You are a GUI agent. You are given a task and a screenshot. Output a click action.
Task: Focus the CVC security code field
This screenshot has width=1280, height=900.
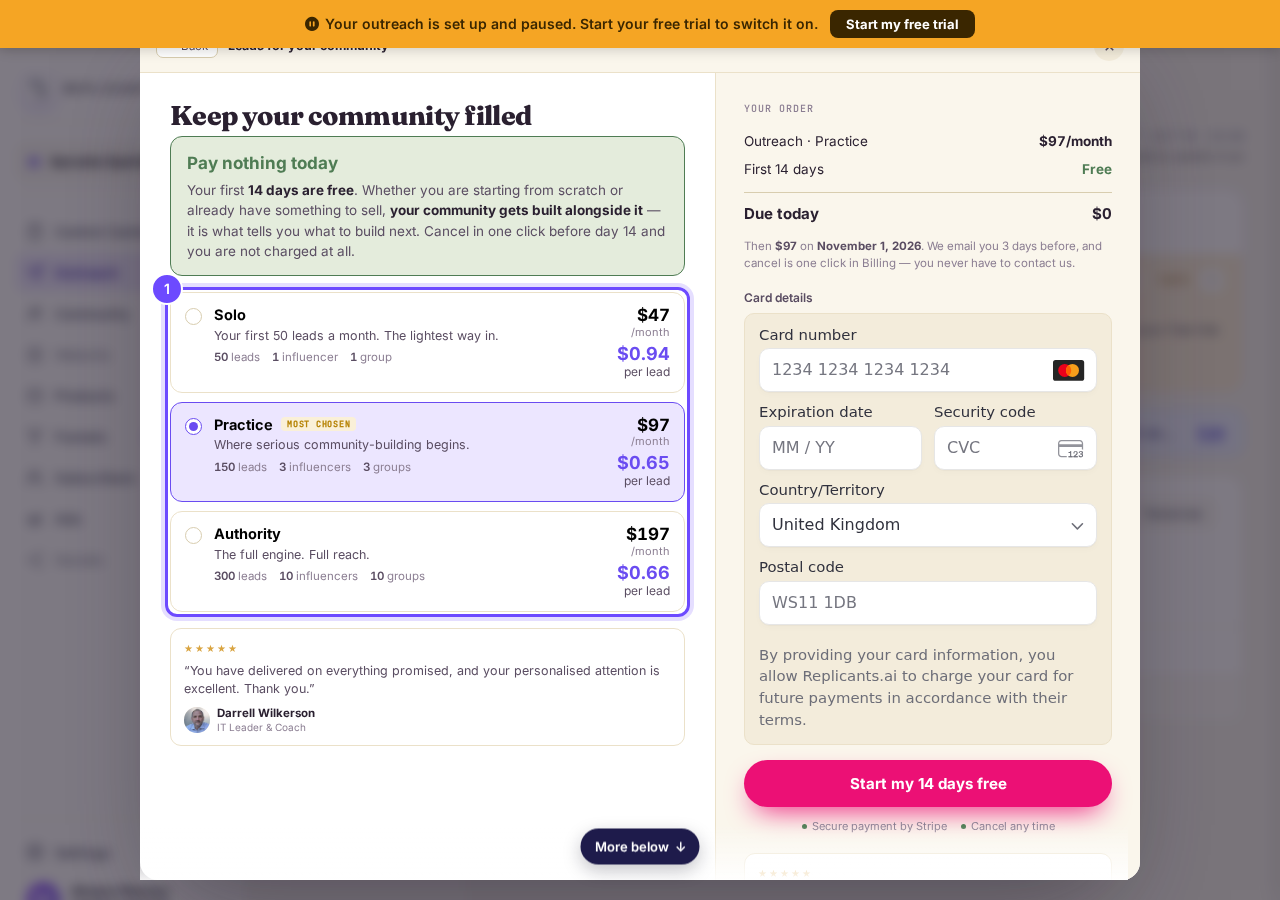coord(1015,448)
